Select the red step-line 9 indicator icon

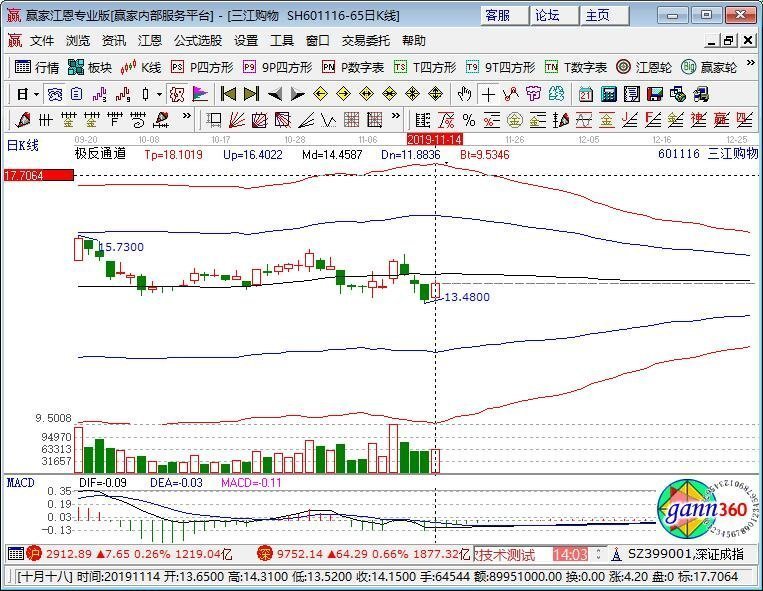(x=123, y=94)
